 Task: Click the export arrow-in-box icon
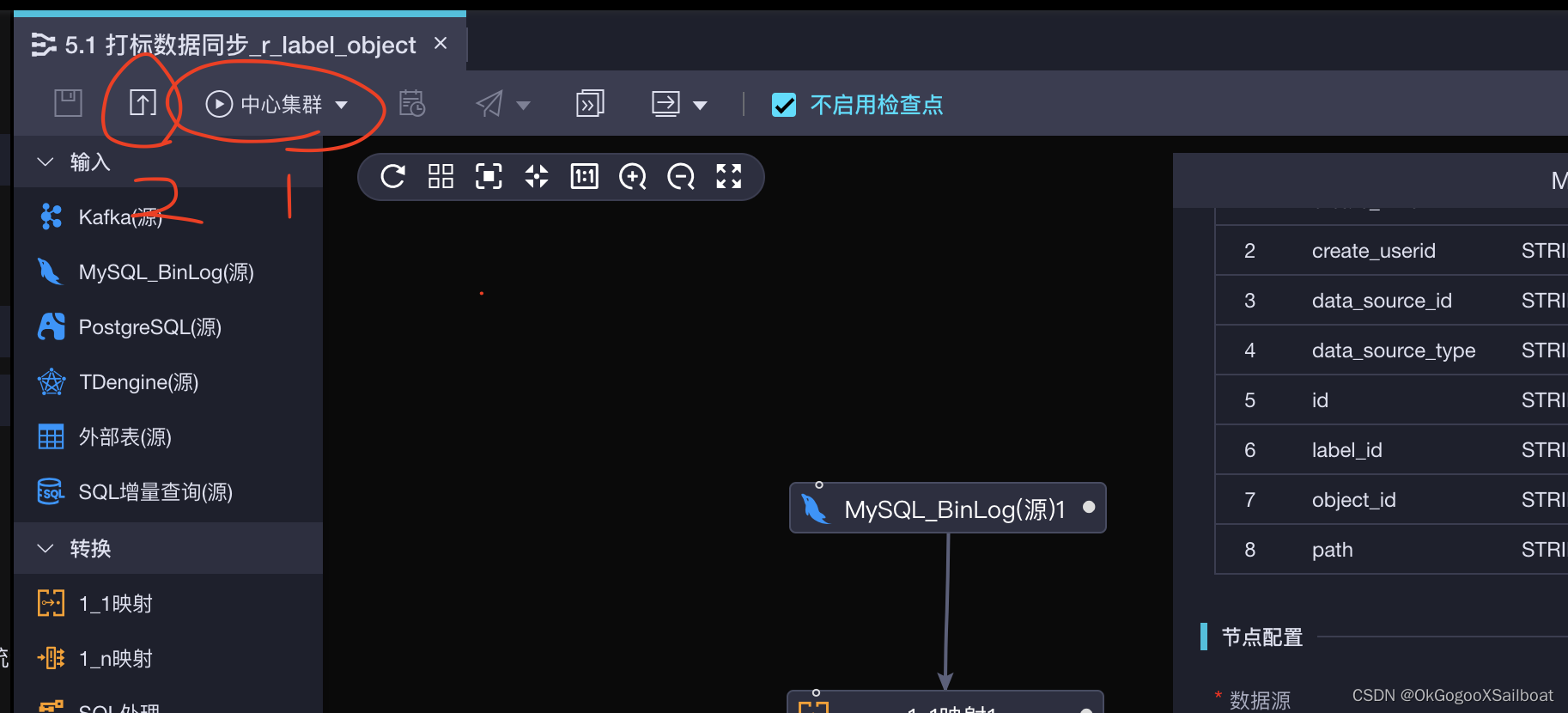click(666, 104)
